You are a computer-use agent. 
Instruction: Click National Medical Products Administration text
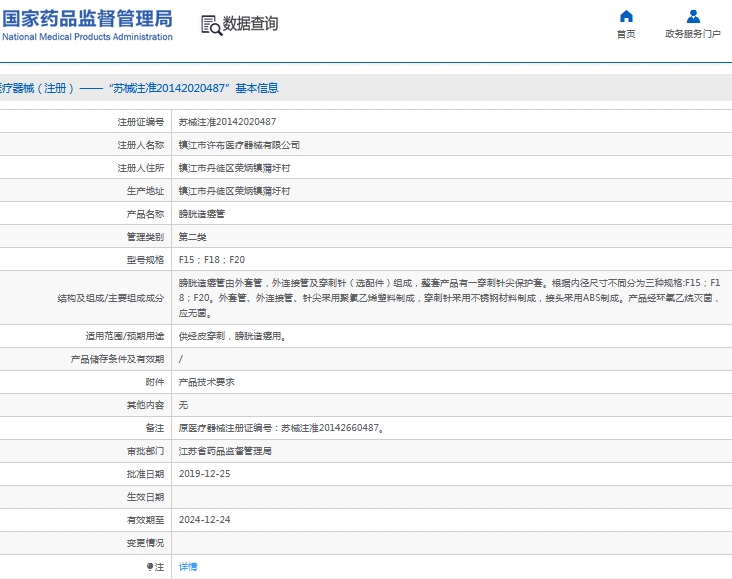tap(87, 37)
